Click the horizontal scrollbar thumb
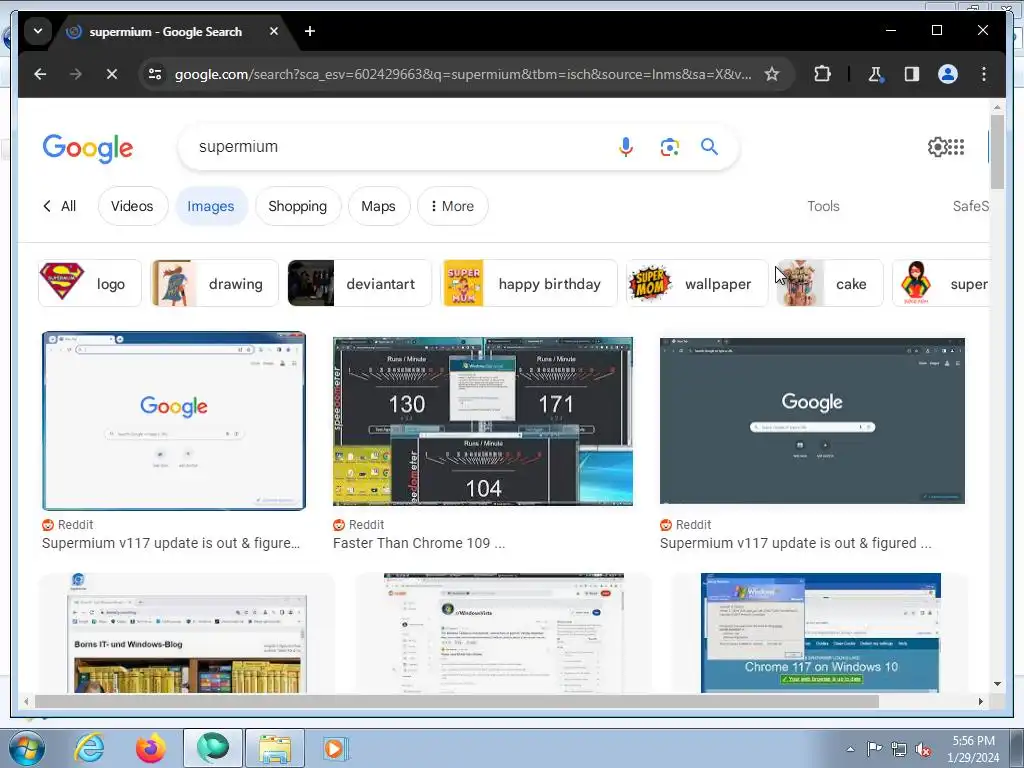 pyautogui.click(x=456, y=701)
